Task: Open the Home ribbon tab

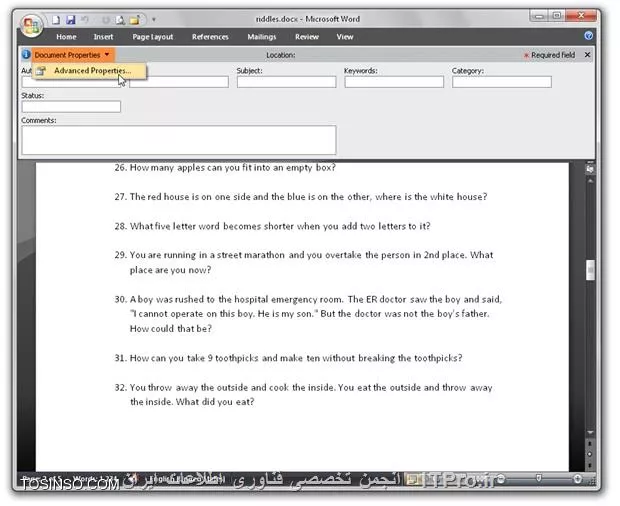Action: tap(66, 37)
